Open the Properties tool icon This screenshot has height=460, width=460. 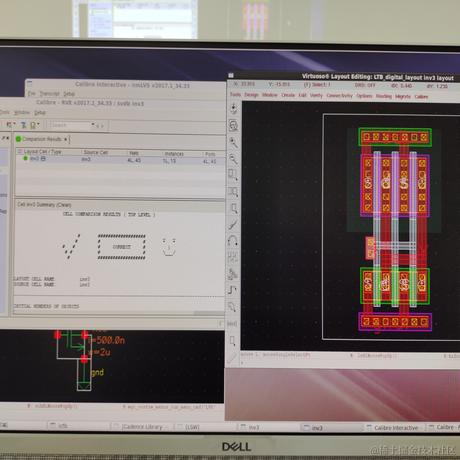233,257
